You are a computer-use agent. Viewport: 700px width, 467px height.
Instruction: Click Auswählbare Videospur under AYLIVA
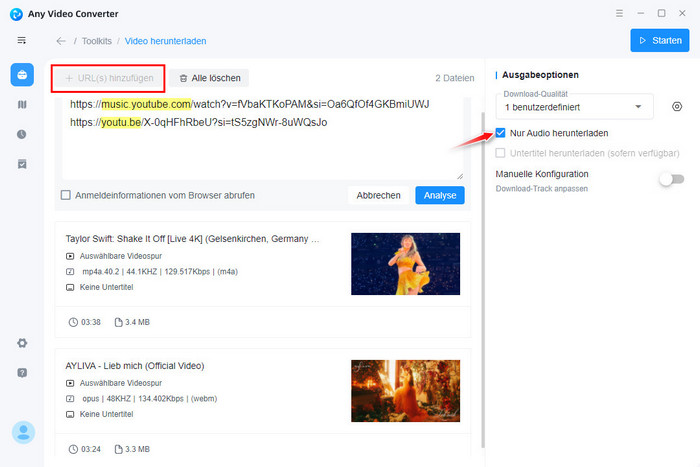tap(121, 383)
